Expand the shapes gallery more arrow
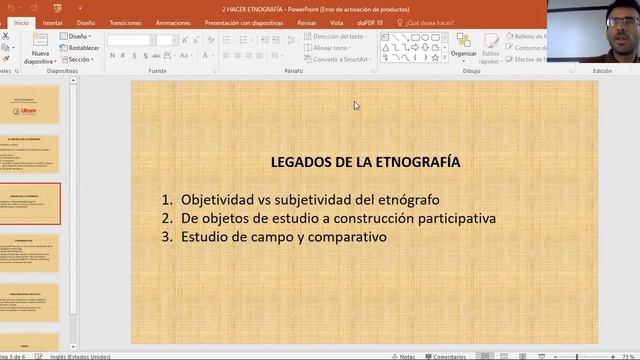Viewport: 640px width, 360px height. coord(445,58)
